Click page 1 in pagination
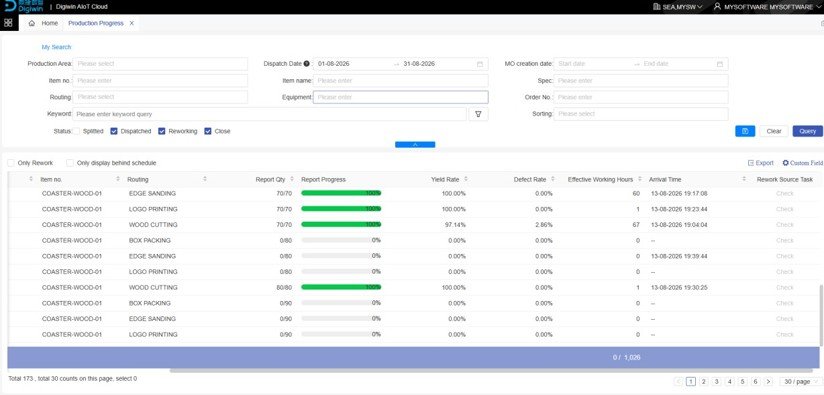The height and width of the screenshot is (395, 824). (x=691, y=382)
